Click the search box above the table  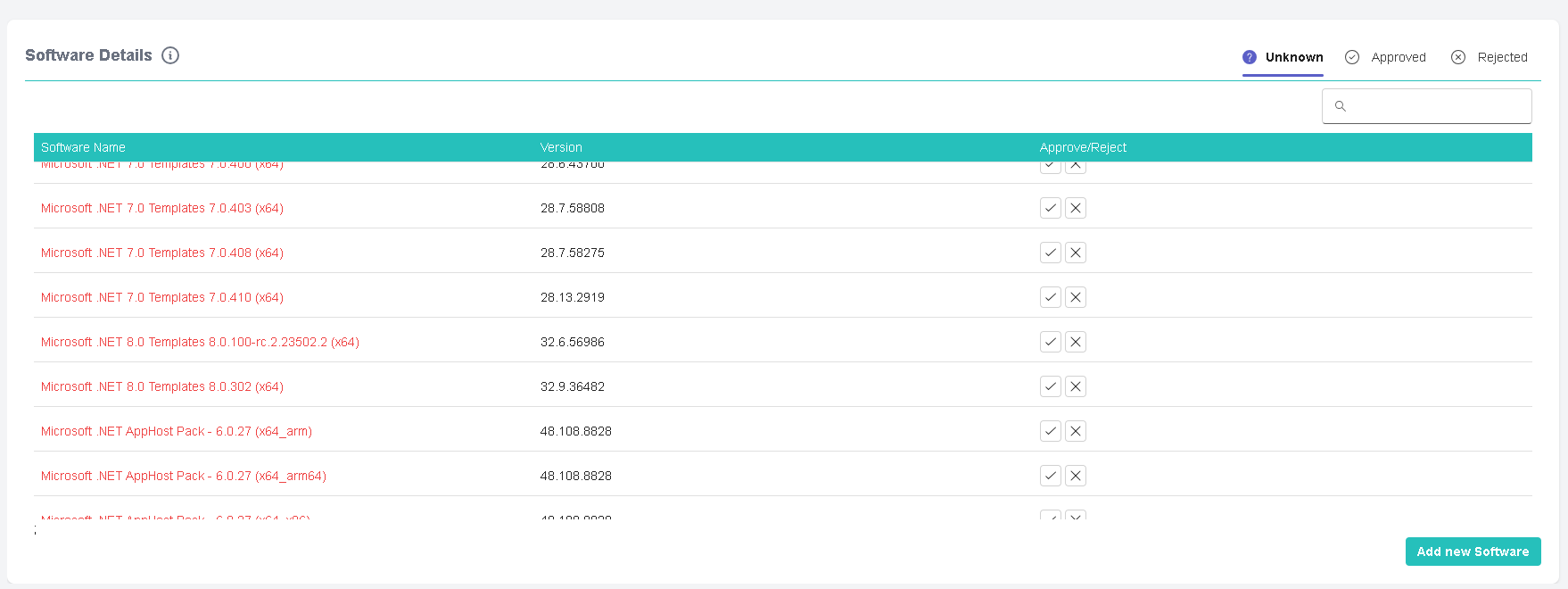1426,106
